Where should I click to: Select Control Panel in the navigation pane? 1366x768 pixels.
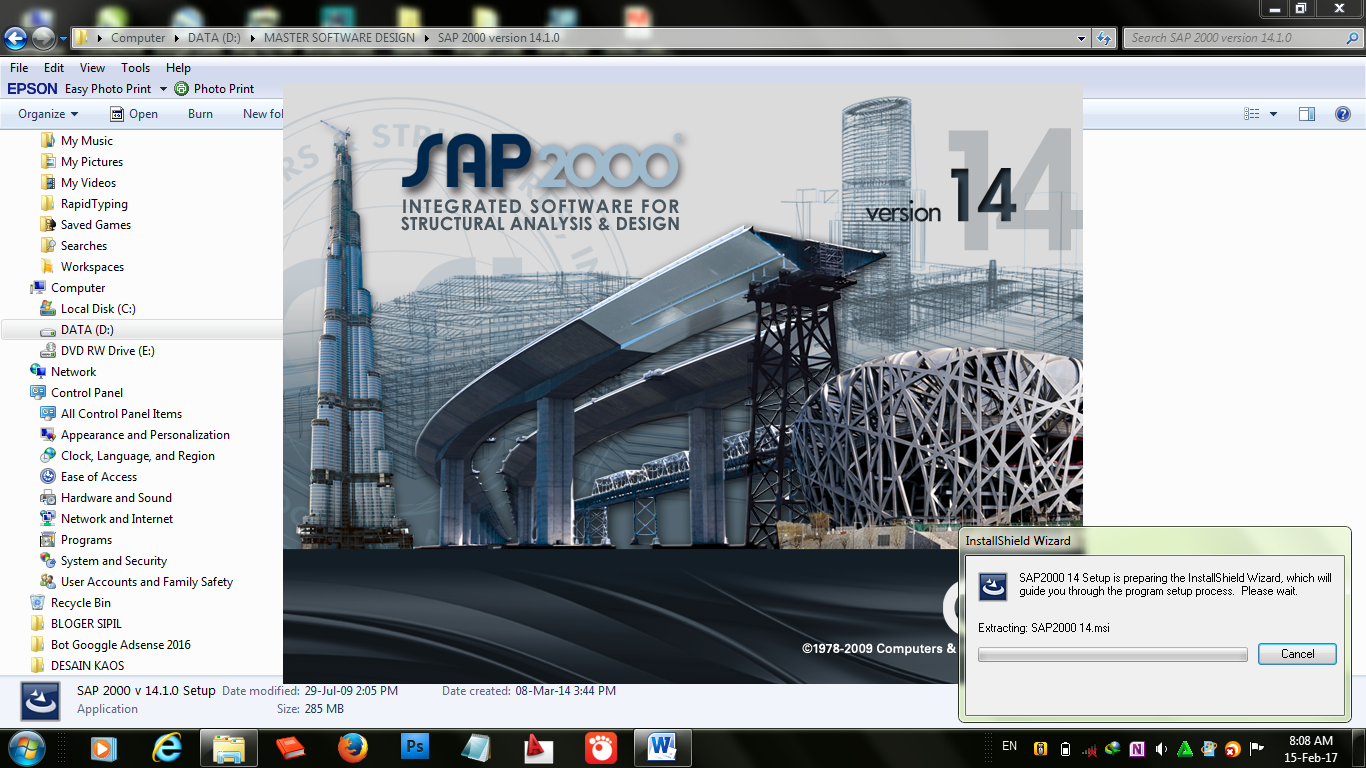coord(87,393)
